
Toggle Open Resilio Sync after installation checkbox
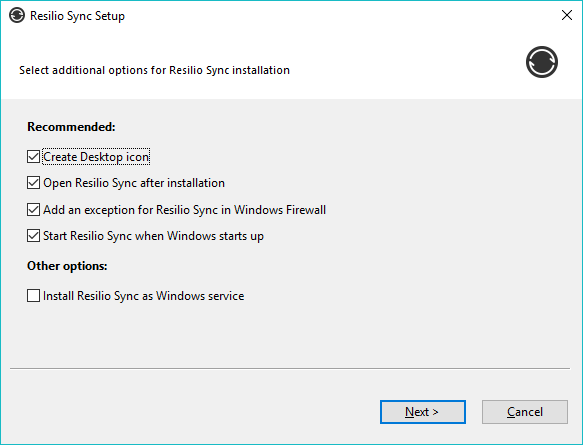pyautogui.click(x=33, y=183)
